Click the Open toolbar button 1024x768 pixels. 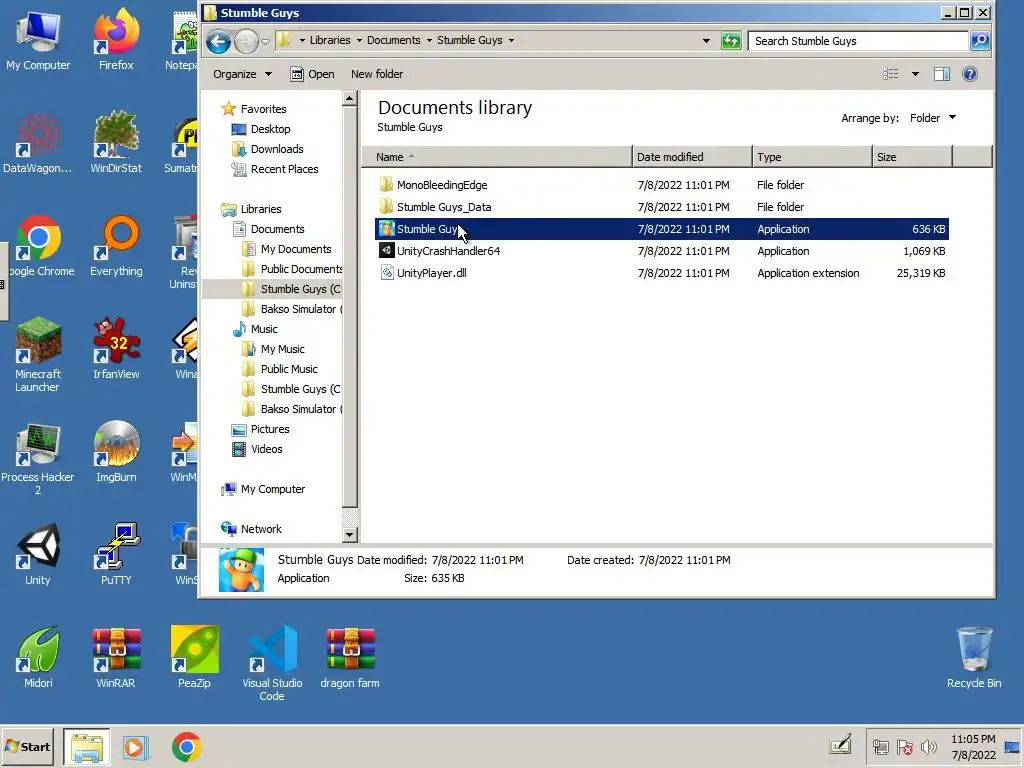click(312, 74)
